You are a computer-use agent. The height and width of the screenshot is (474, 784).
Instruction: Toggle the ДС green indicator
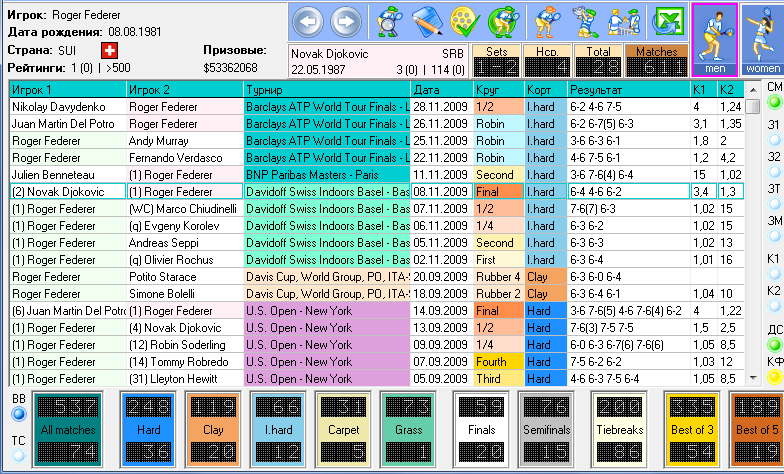(x=774, y=345)
